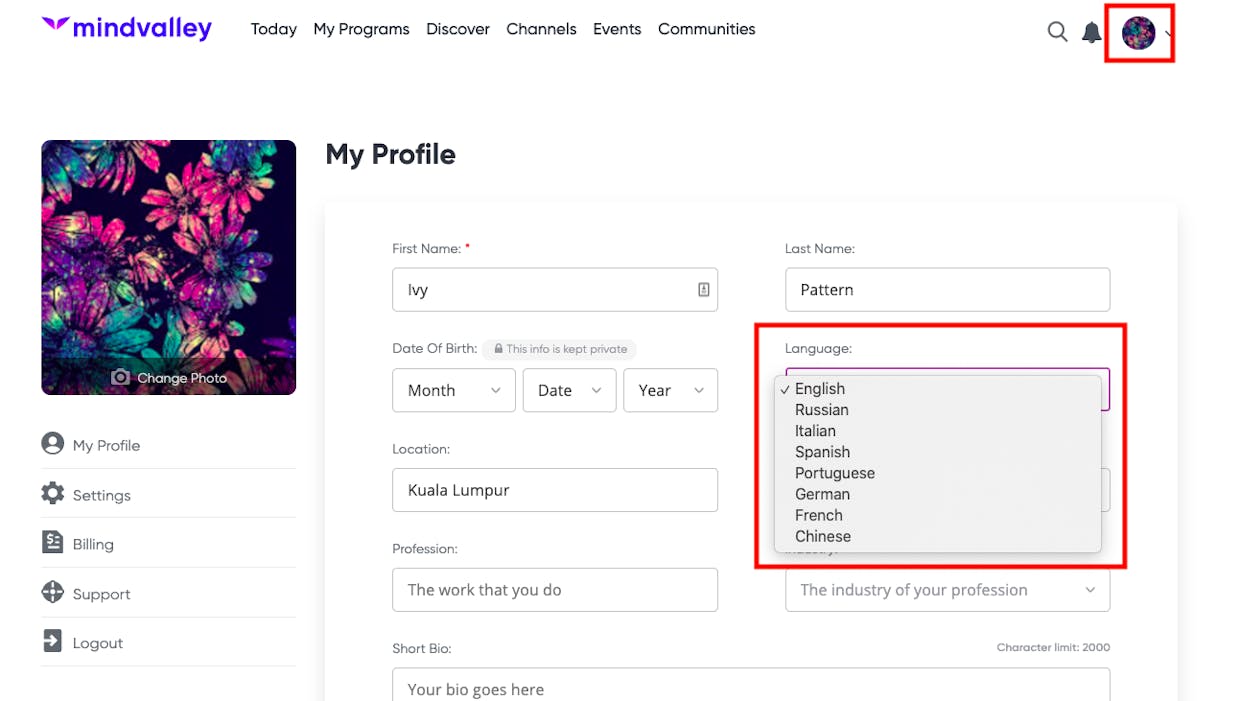Viewport: 1240px width, 701px height.
Task: Click the Character limit: 2000 text
Action: pos(1053,648)
